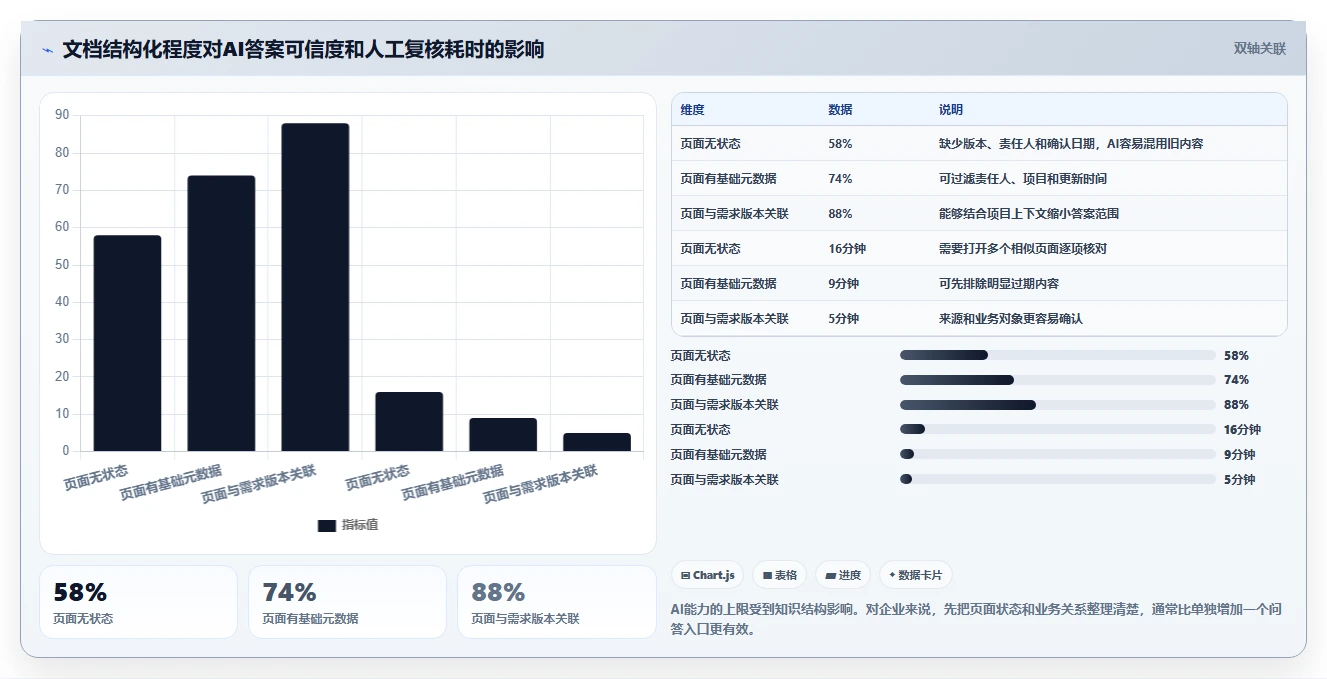This screenshot has height=679, width=1327.
Task: Click the progress bar labeled 74%
Action: click(1058, 380)
